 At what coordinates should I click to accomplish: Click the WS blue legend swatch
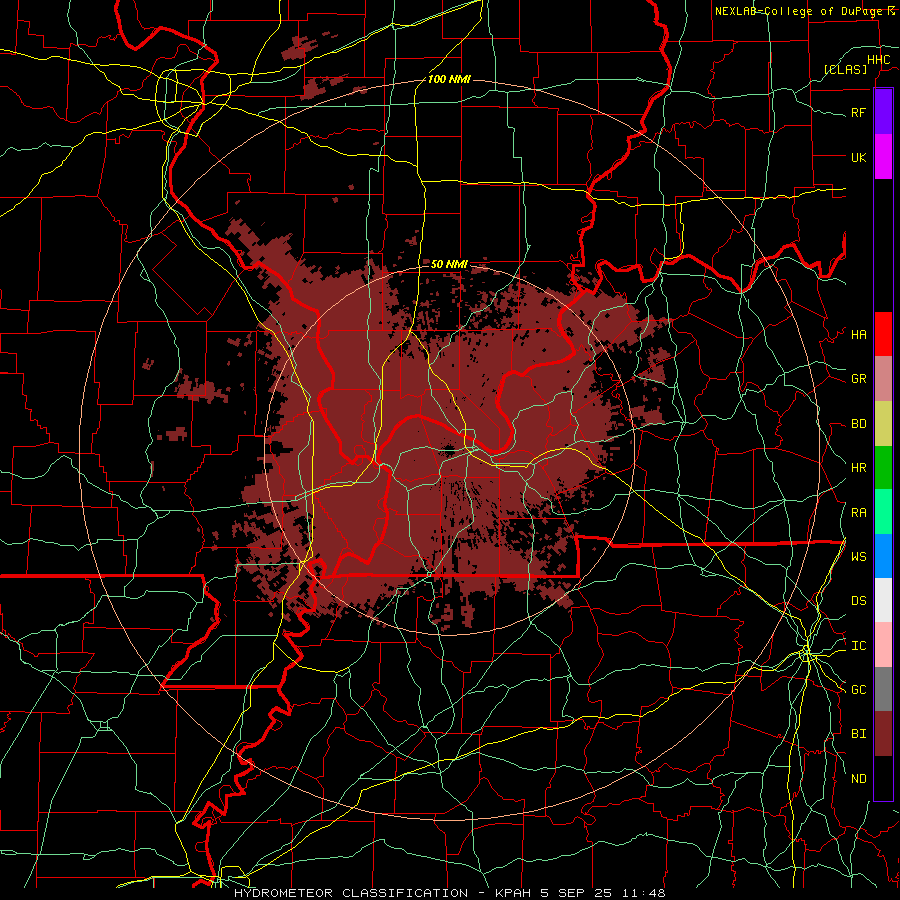(883, 556)
